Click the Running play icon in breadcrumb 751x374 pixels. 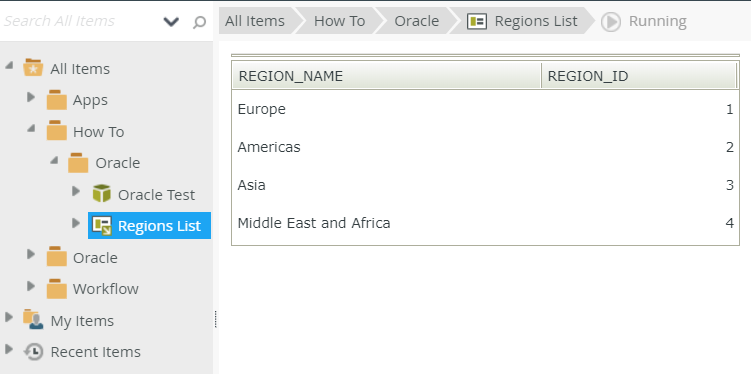pyautogui.click(x=611, y=22)
